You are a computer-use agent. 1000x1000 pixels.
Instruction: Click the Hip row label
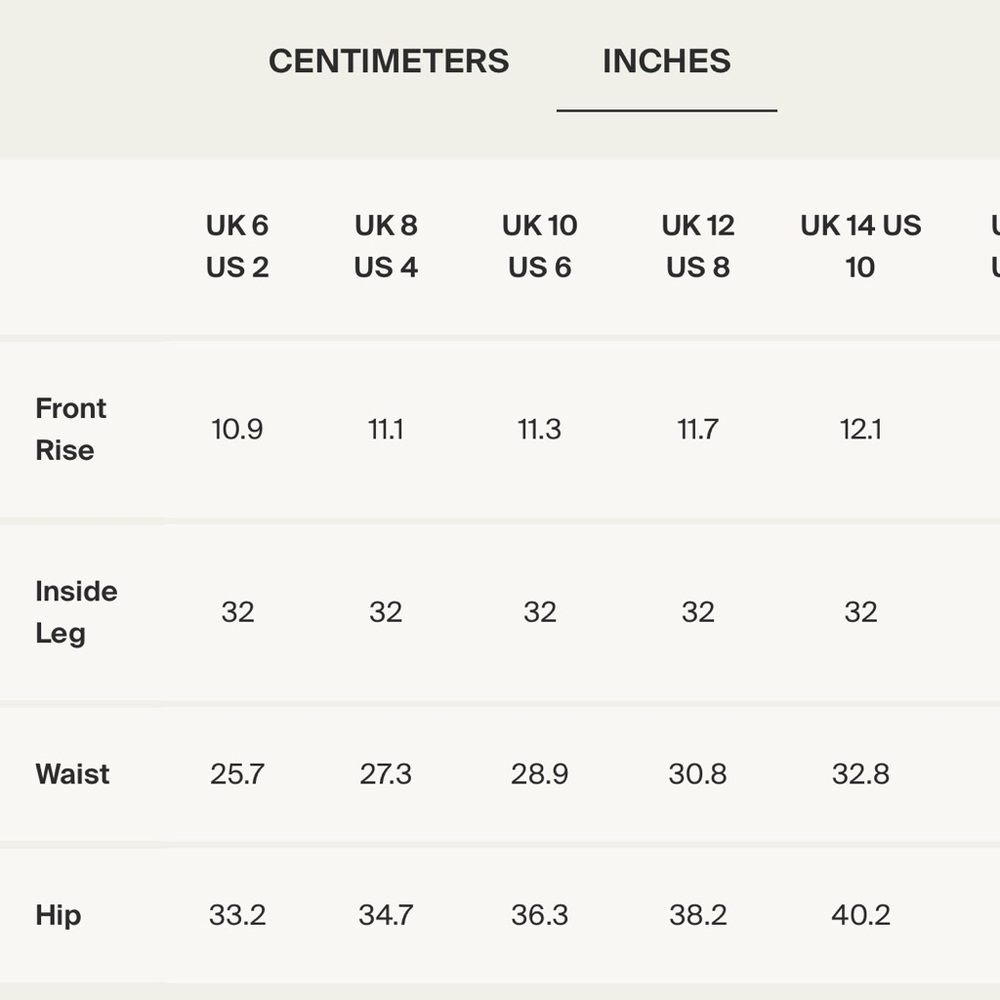(58, 915)
